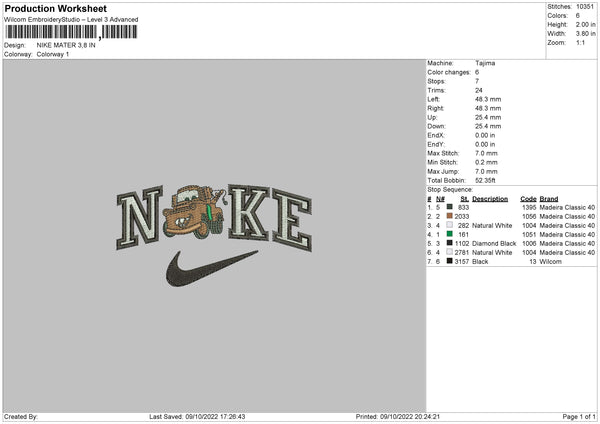
Task: Pick the dark green swatch in stop 1
Action: click(450, 207)
